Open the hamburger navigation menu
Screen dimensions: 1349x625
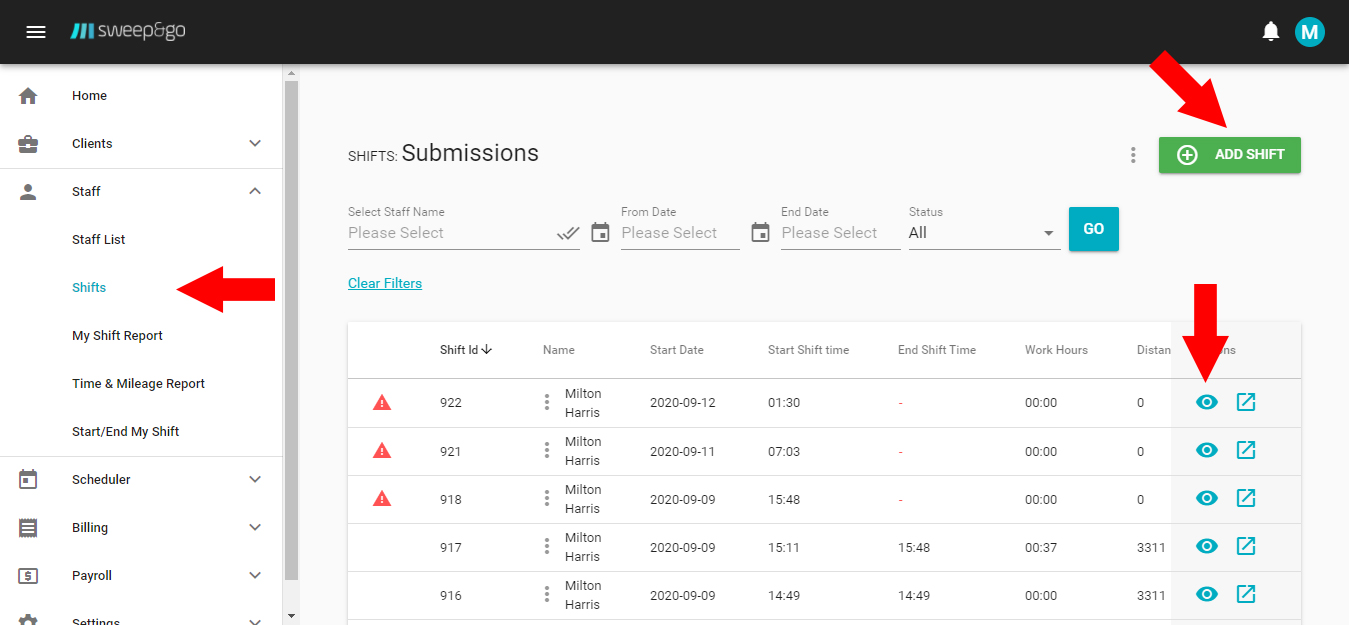click(36, 32)
